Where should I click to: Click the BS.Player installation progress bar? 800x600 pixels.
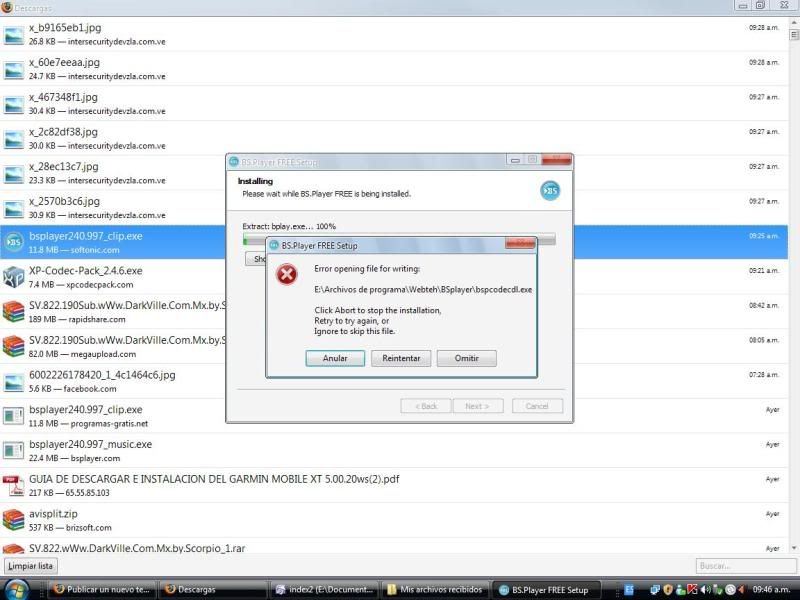click(399, 238)
